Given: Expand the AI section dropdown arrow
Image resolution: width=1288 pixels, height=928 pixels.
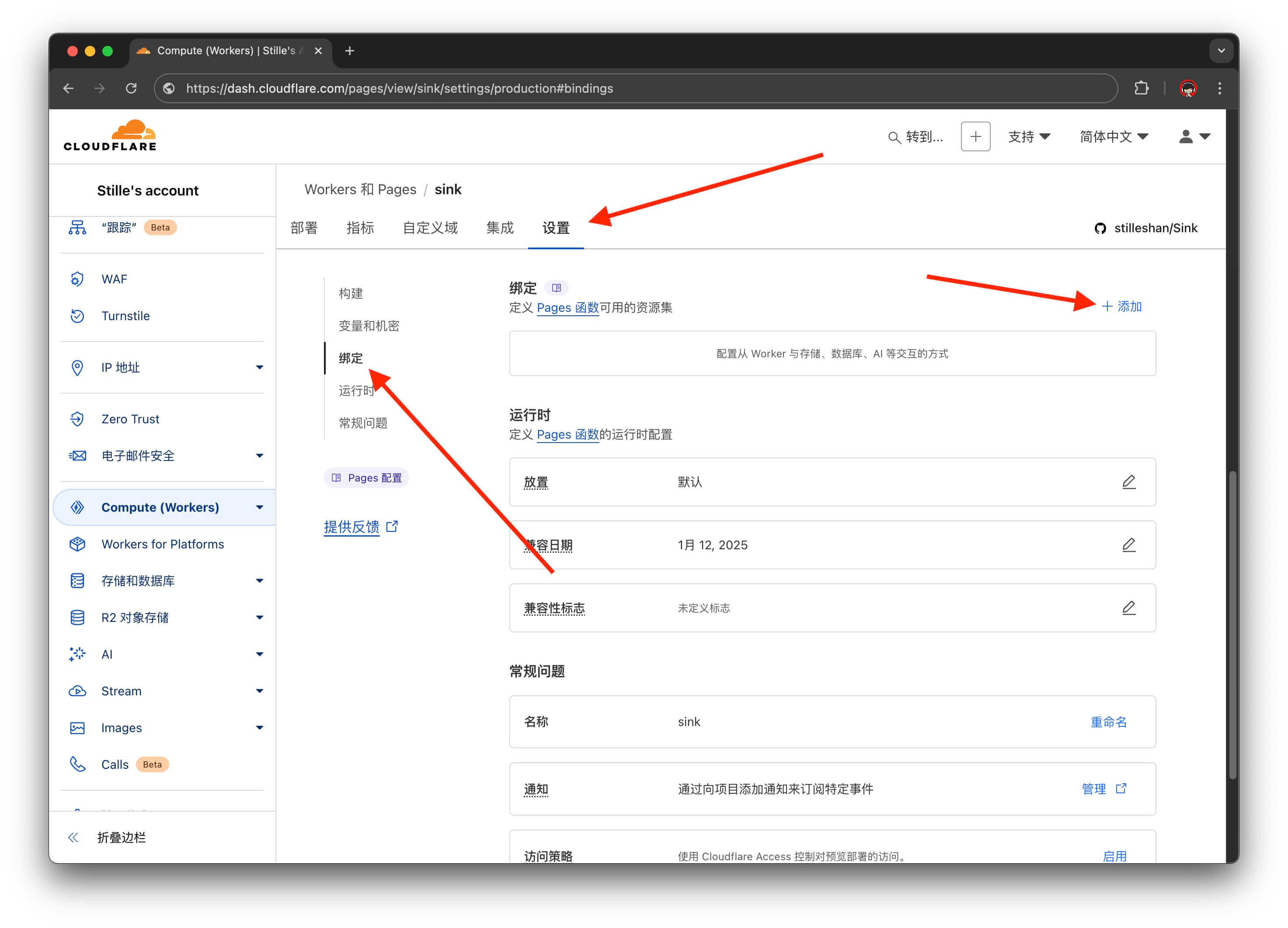Looking at the screenshot, I should (x=260, y=654).
